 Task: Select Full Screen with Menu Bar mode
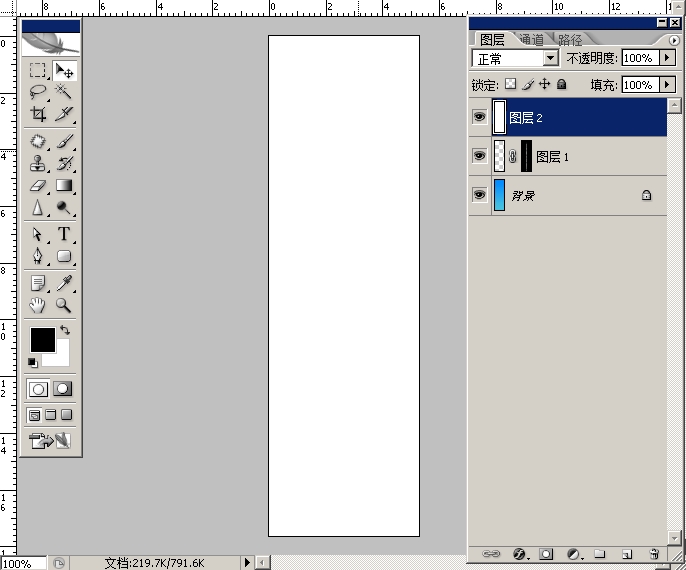(51, 415)
